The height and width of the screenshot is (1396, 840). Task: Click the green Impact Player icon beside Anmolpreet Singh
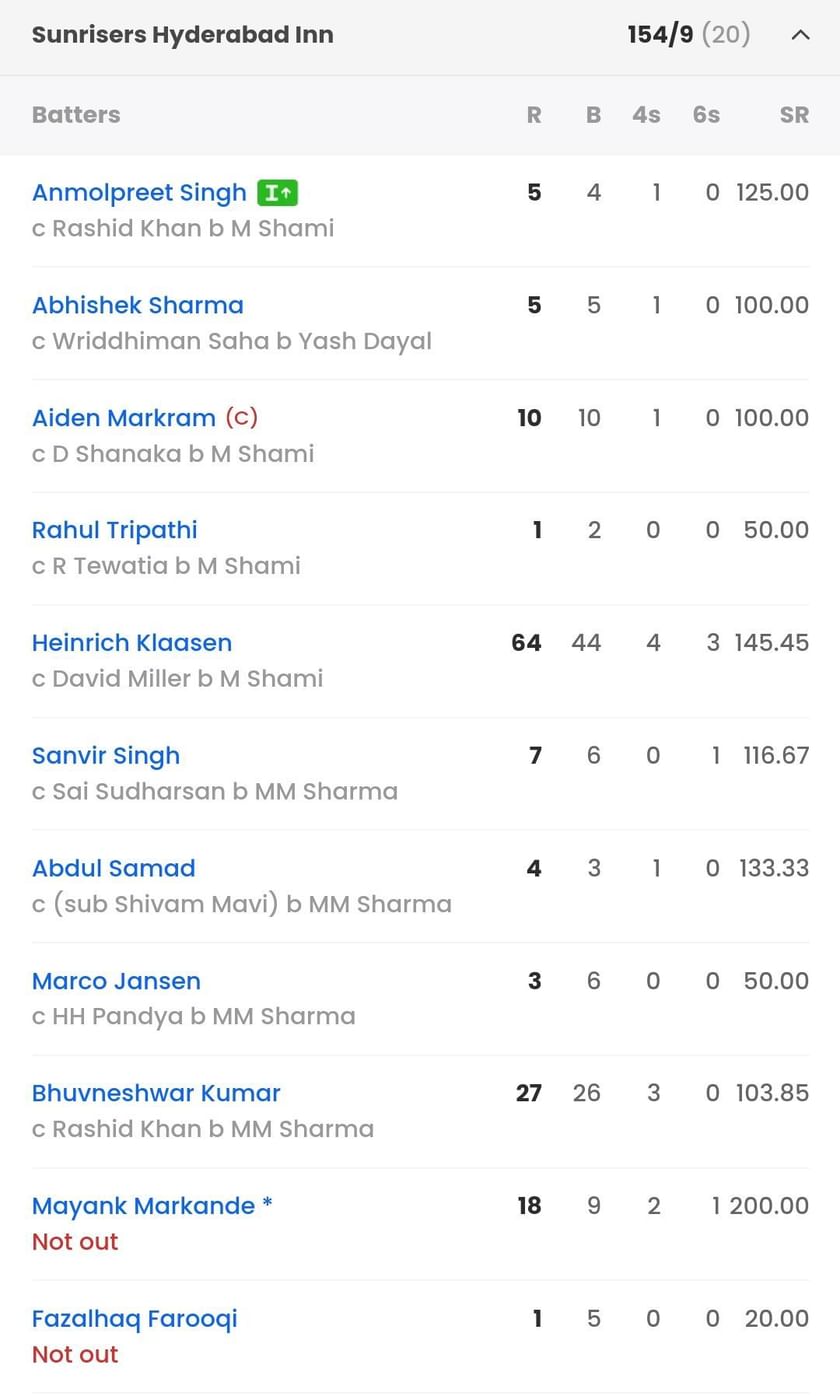275,193
